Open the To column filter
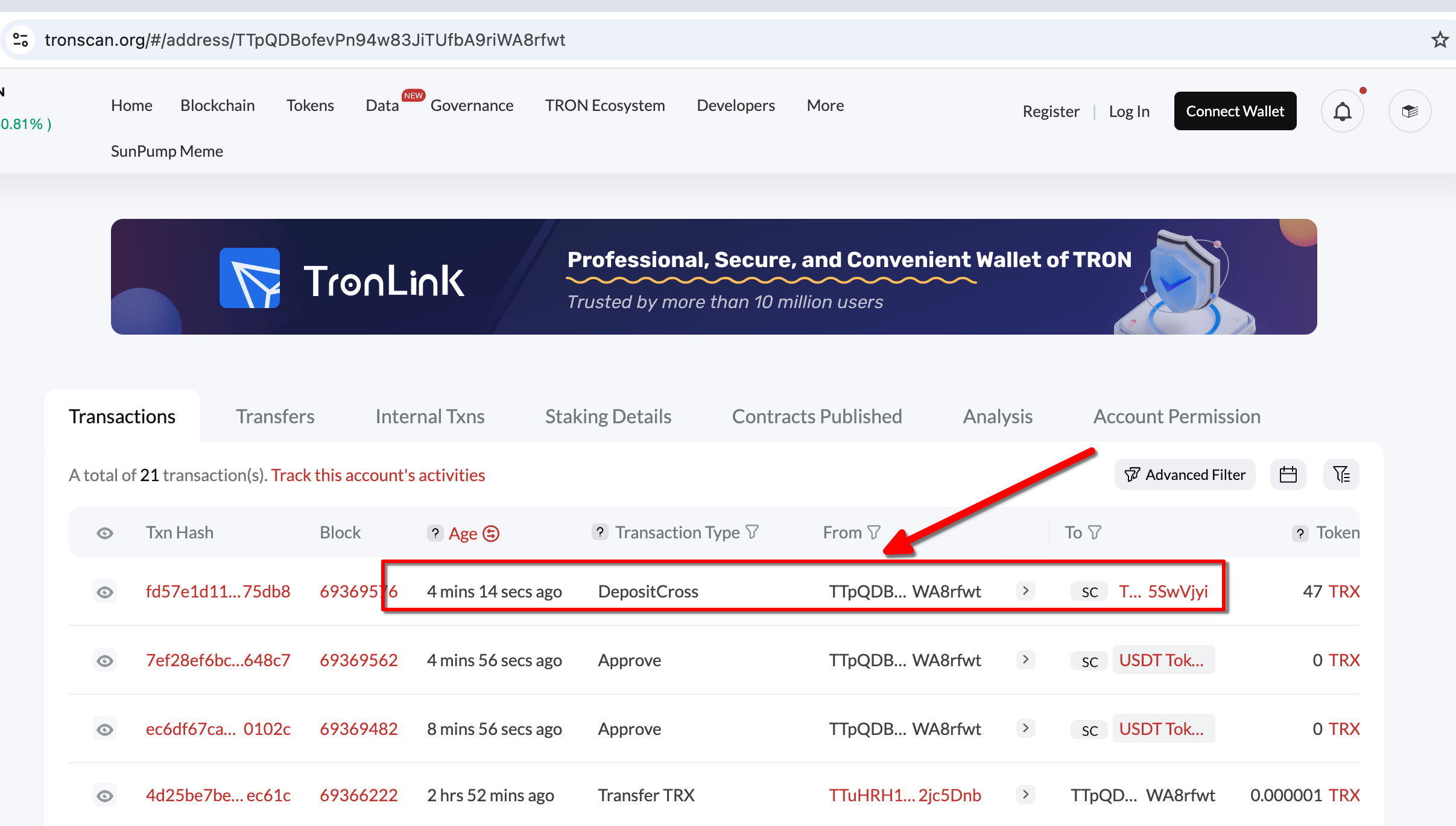This screenshot has height=826, width=1456. point(1095,532)
